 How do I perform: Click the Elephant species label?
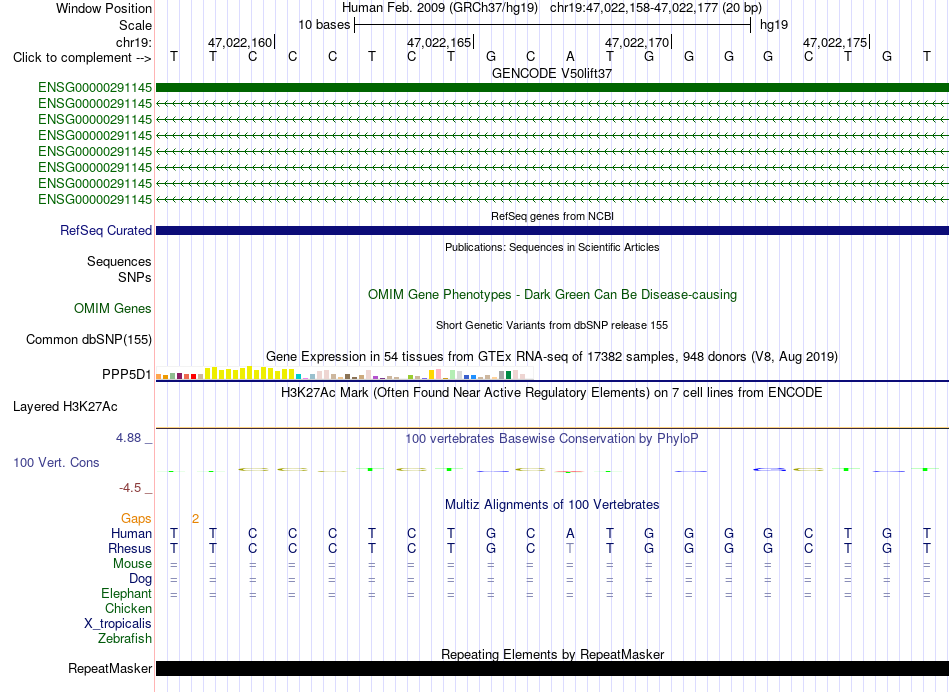pos(127,593)
